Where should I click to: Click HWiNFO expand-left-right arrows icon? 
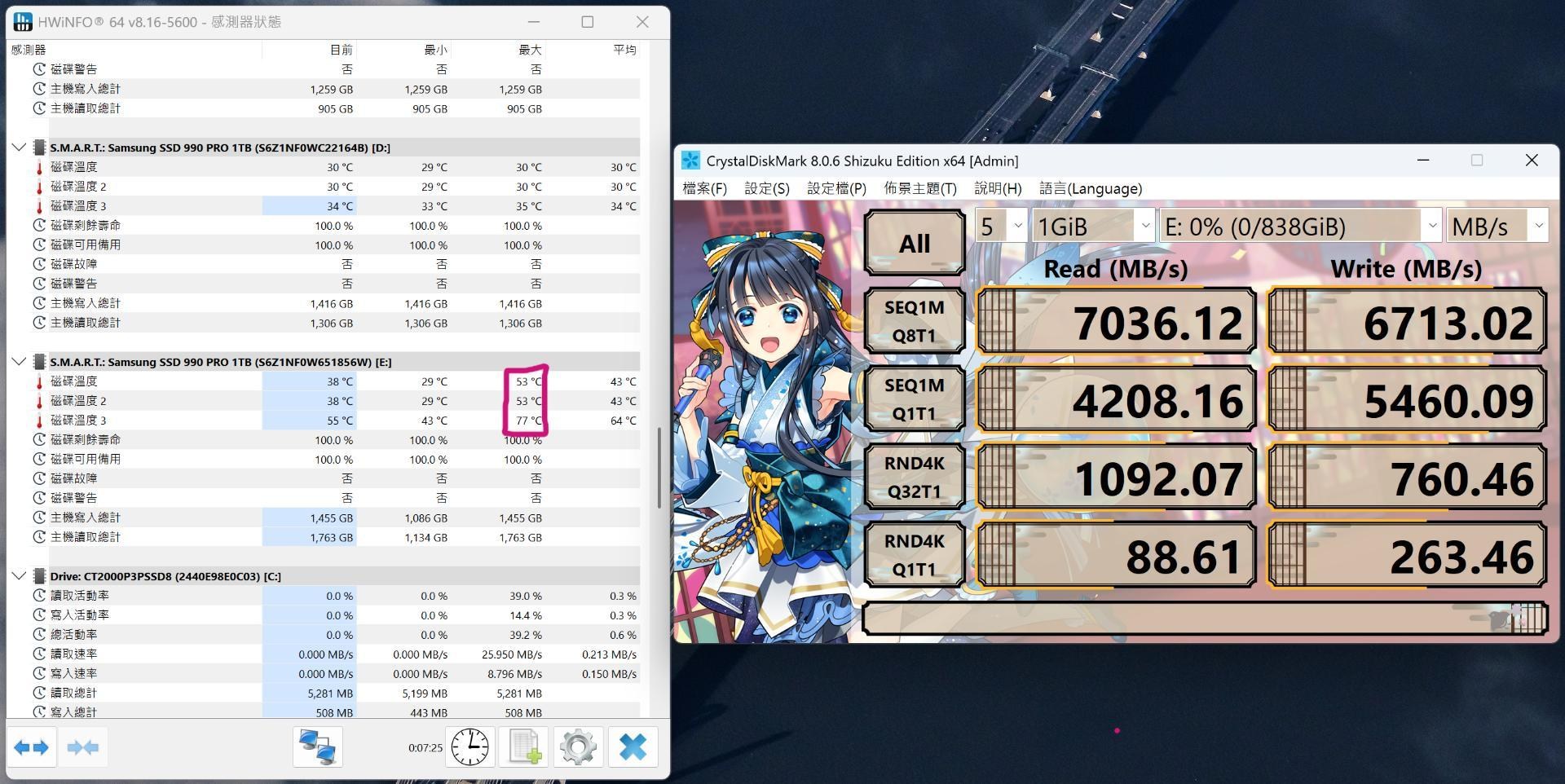click(x=31, y=747)
